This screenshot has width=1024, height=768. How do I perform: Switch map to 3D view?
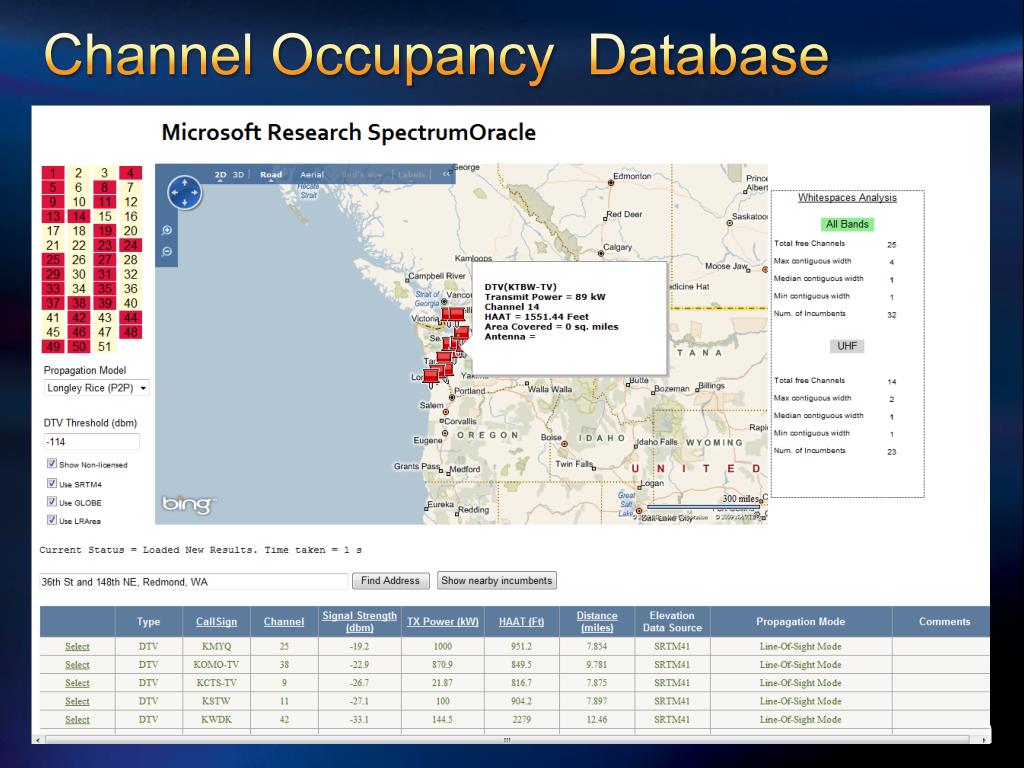[238, 174]
